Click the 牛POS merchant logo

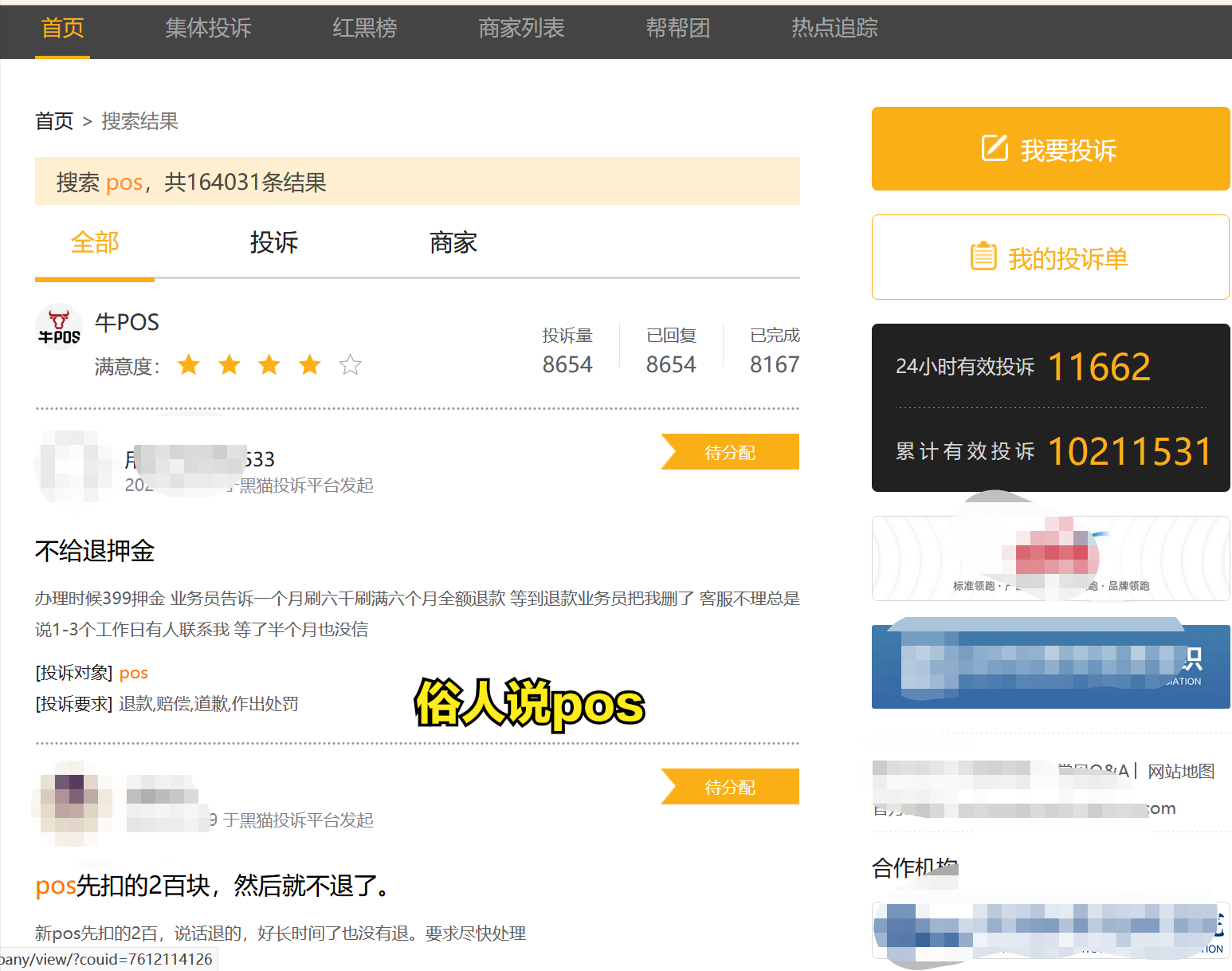(59, 327)
